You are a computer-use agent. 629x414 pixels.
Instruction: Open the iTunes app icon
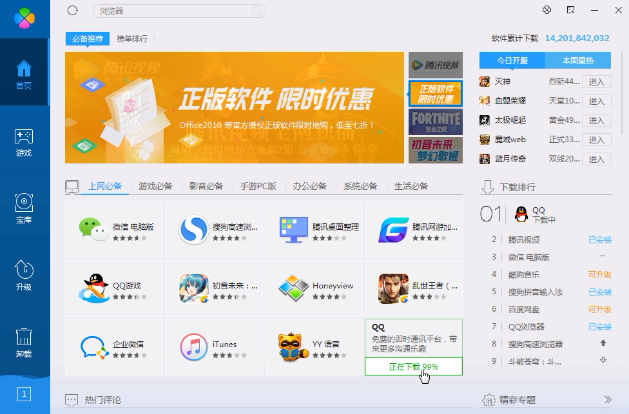click(194, 347)
